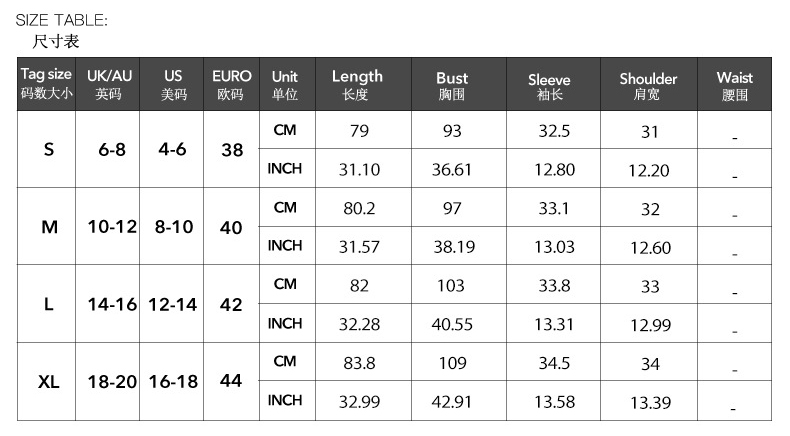This screenshot has height=436, width=790.
Task: Click the US size 16-18 cell
Action: tap(173, 382)
